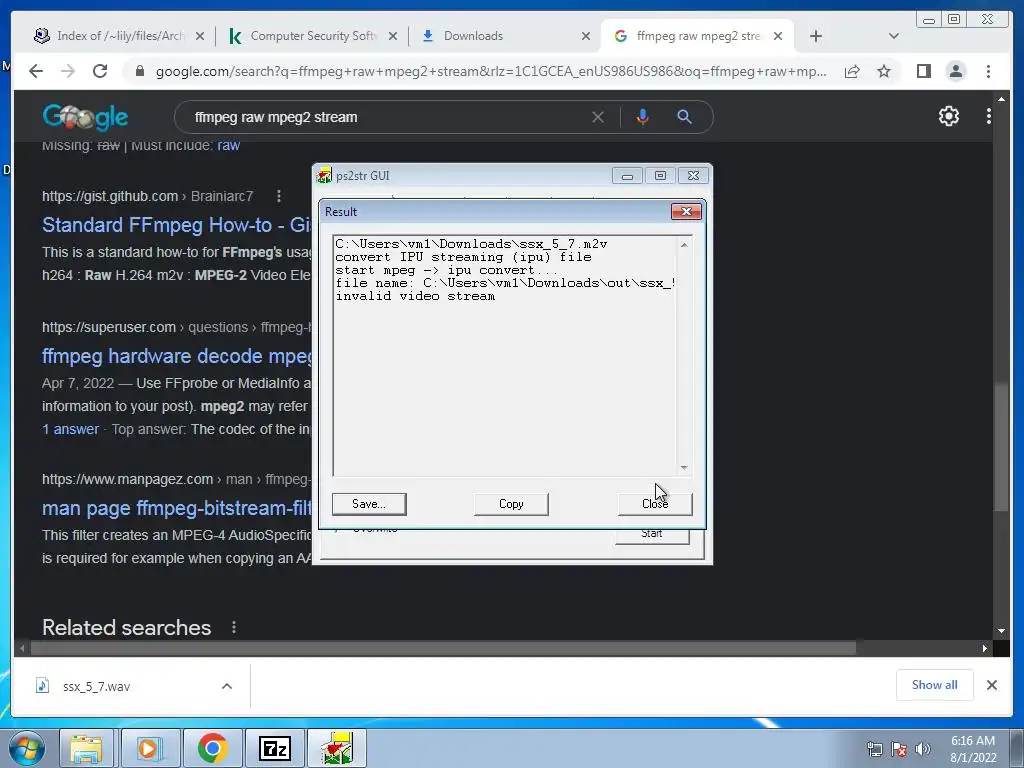The width and height of the screenshot is (1024, 768).
Task: Close the Computer Security Software tab
Action: (x=392, y=36)
